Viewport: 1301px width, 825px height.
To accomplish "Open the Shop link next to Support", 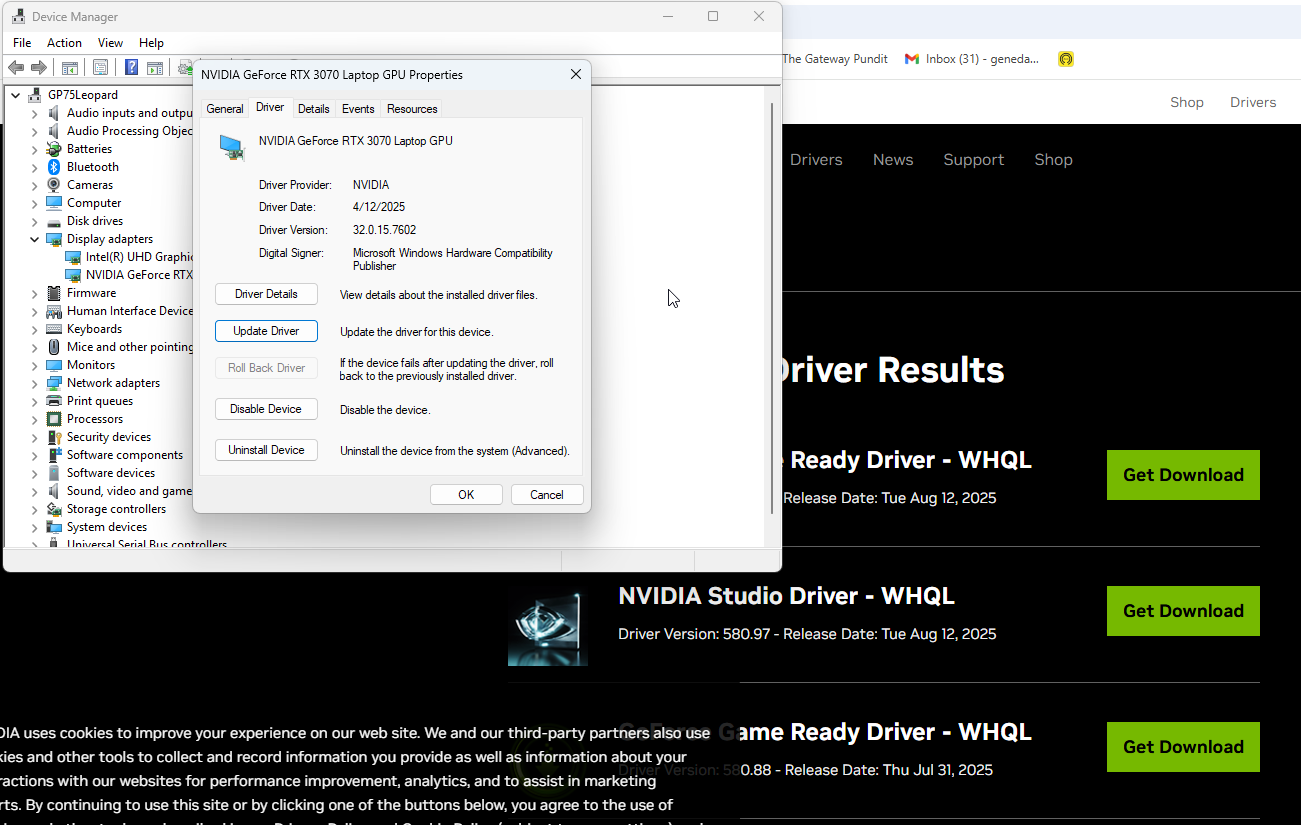I will pos(1053,160).
